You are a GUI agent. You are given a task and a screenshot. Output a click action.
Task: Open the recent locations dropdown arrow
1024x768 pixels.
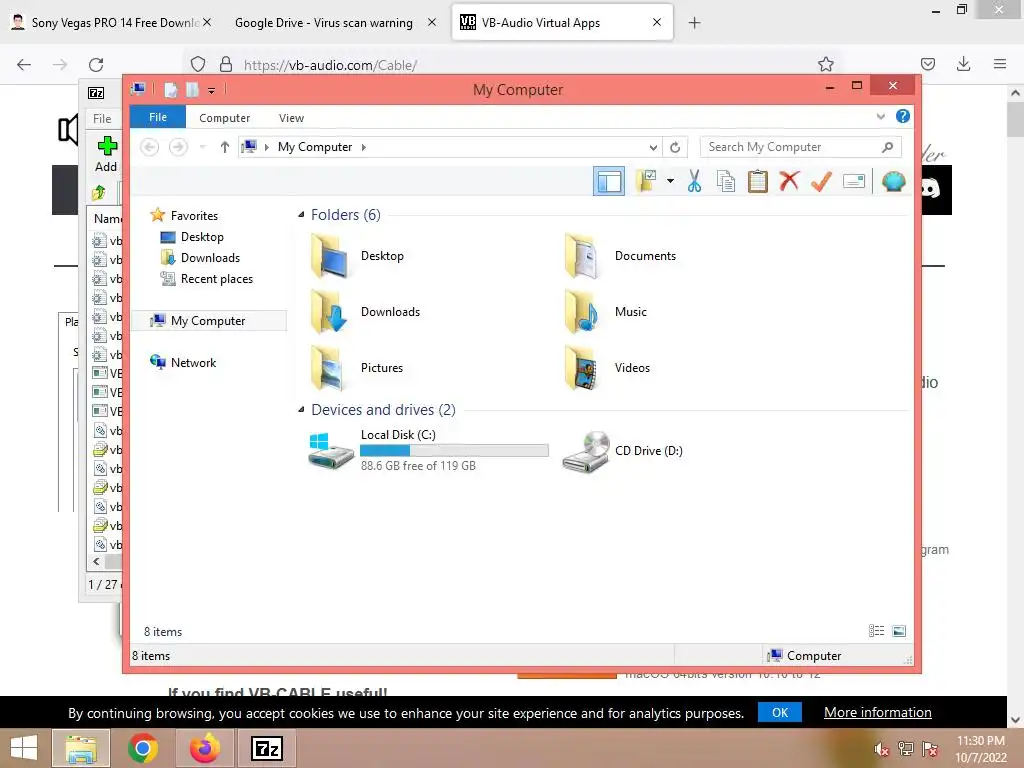(x=202, y=147)
